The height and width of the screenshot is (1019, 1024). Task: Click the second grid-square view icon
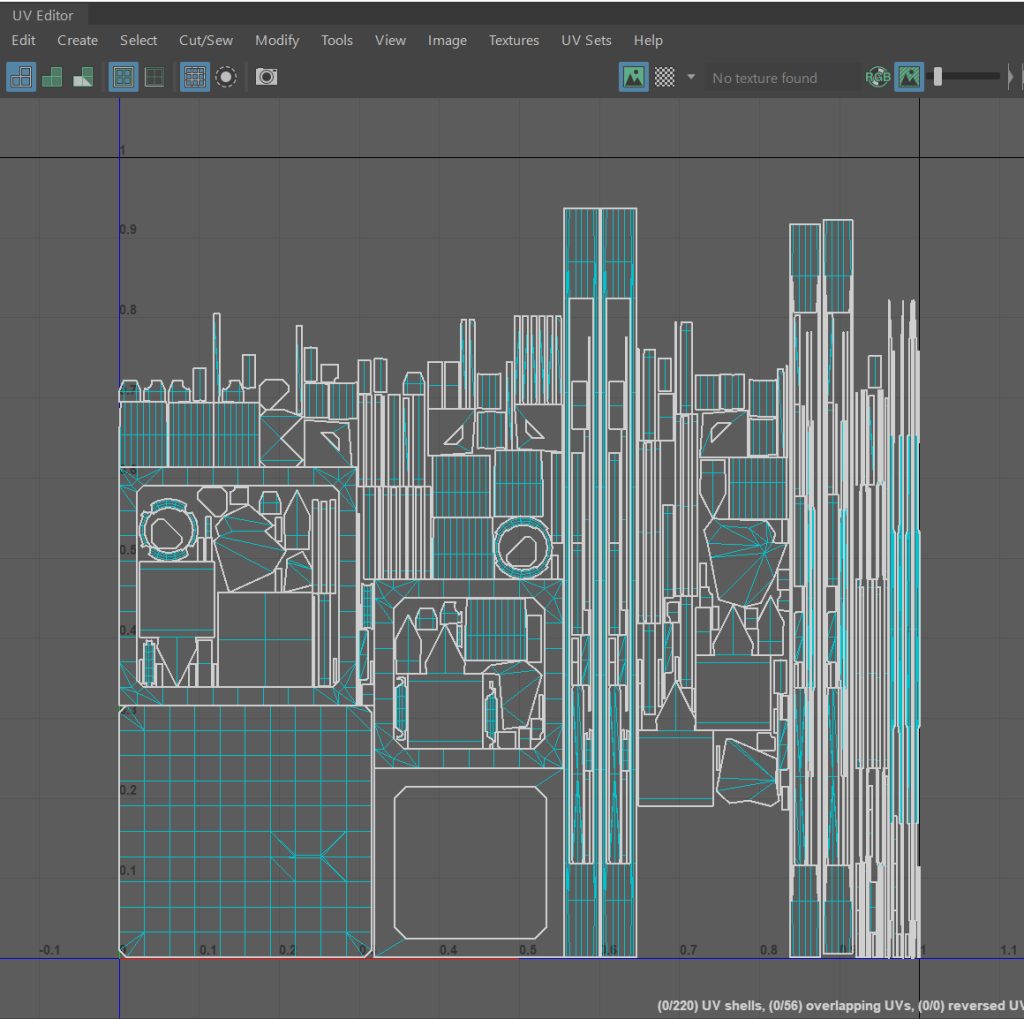[154, 77]
